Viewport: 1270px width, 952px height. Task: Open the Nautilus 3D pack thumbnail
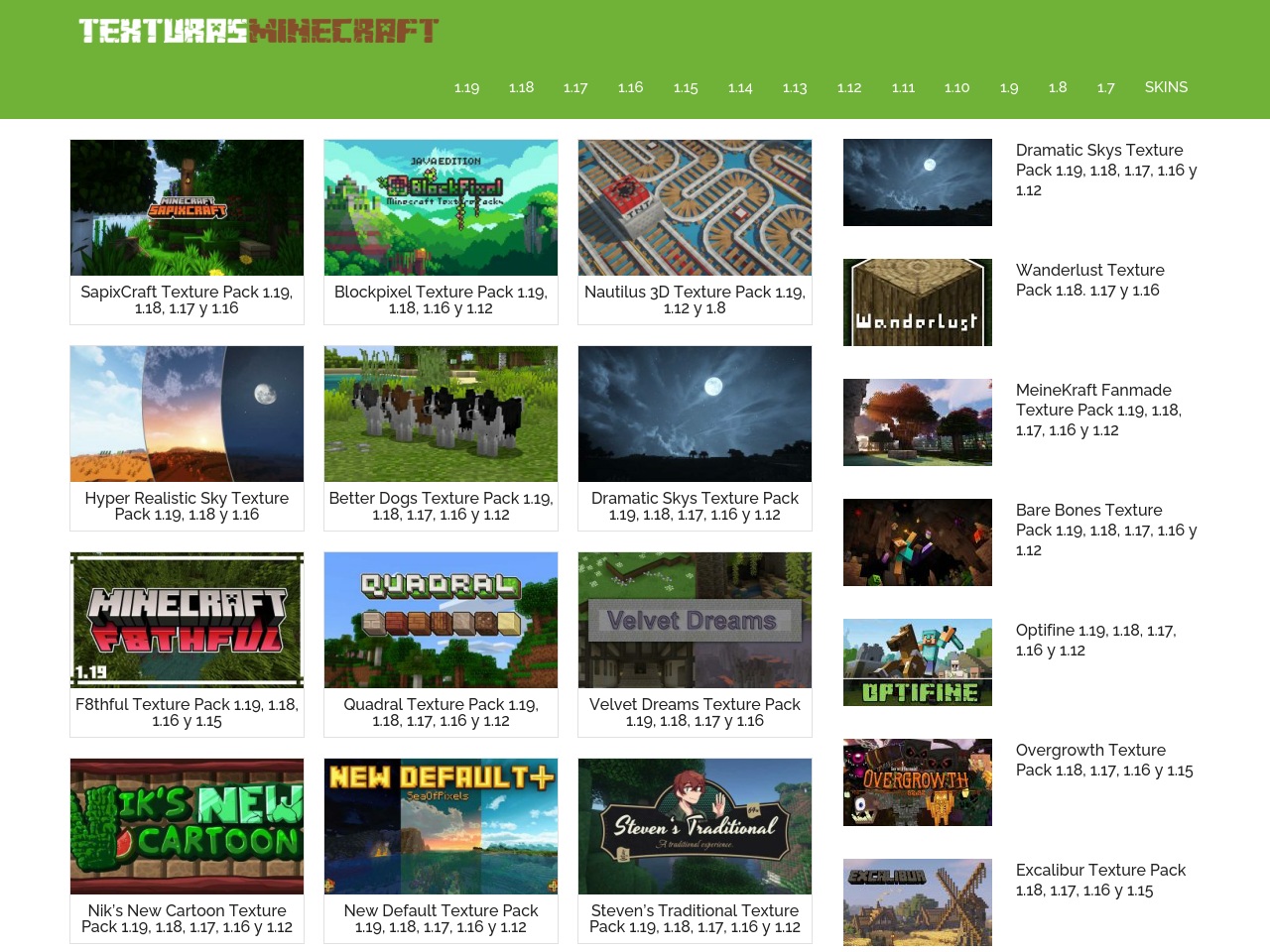(695, 207)
